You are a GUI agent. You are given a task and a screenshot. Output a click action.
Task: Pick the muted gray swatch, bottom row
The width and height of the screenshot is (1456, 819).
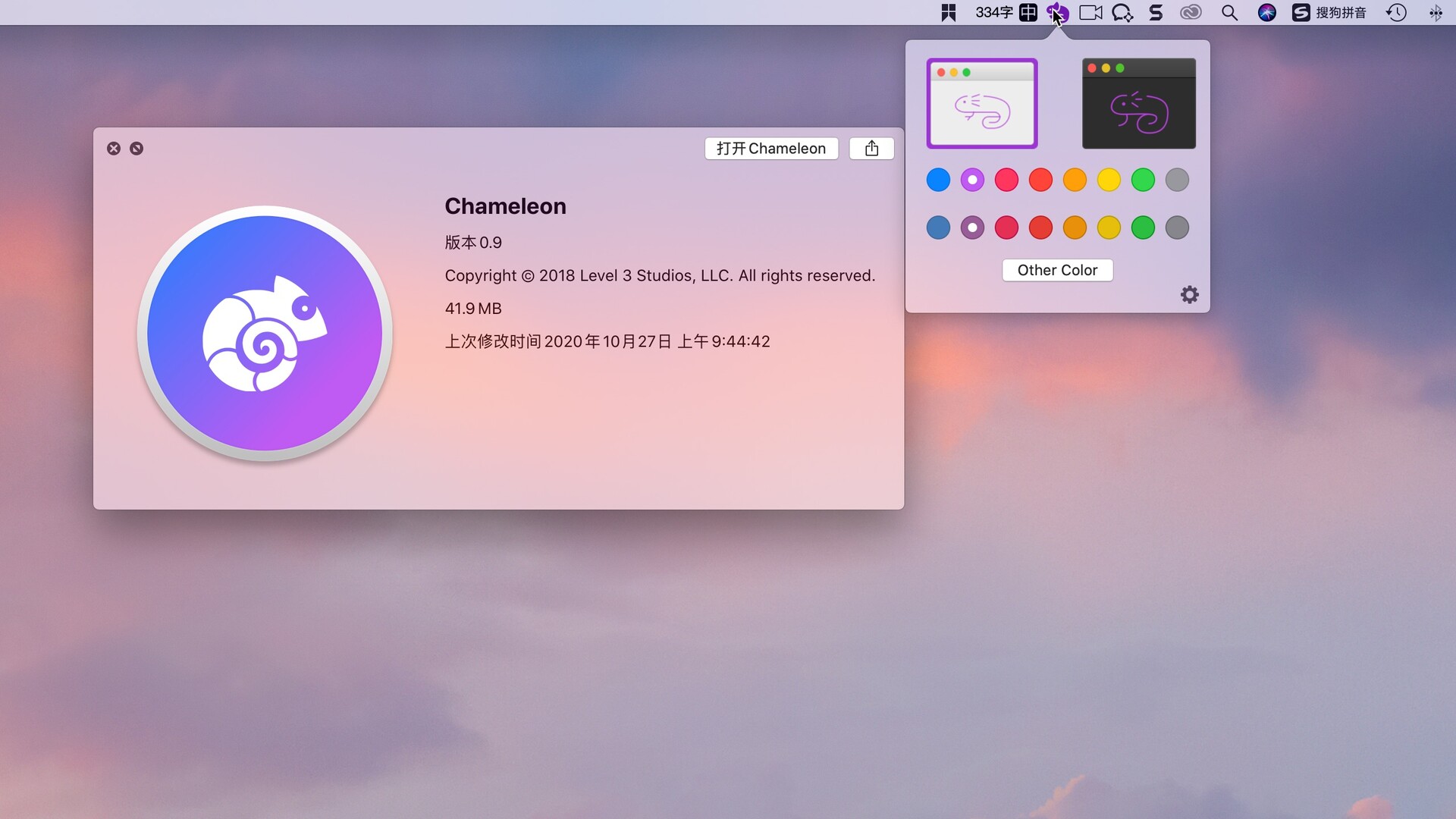1177,227
